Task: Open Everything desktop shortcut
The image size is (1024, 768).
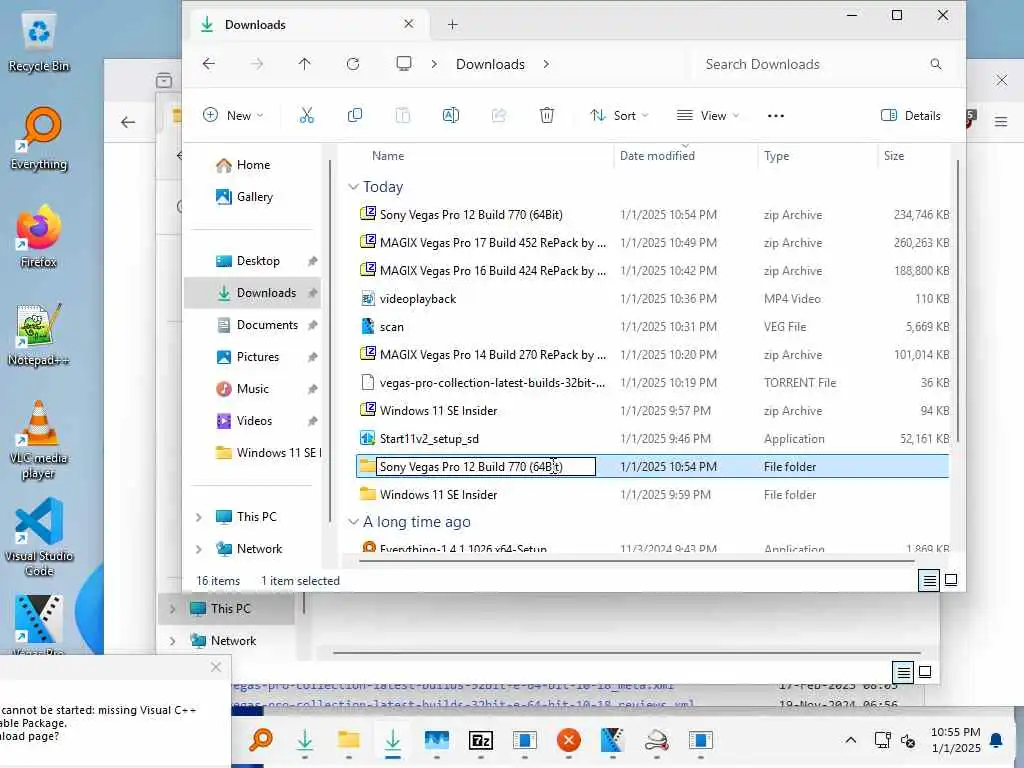Action: pos(39,138)
